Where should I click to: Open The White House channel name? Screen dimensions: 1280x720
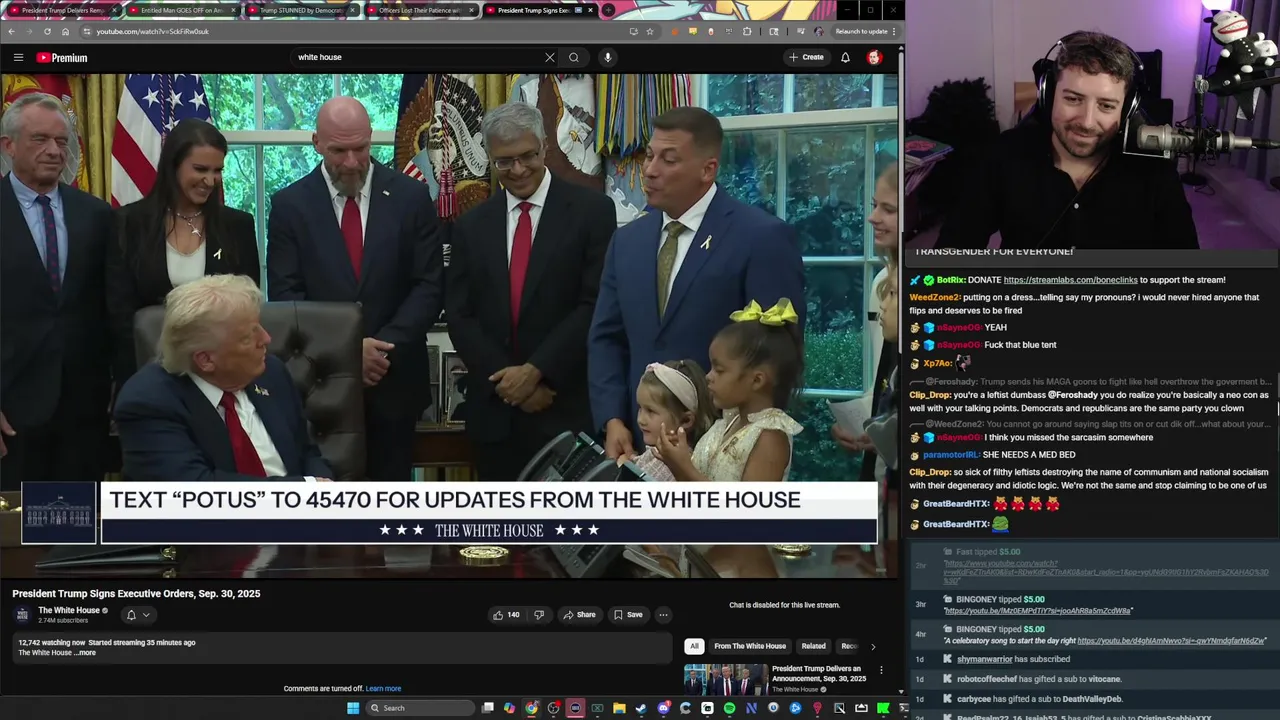click(69, 610)
